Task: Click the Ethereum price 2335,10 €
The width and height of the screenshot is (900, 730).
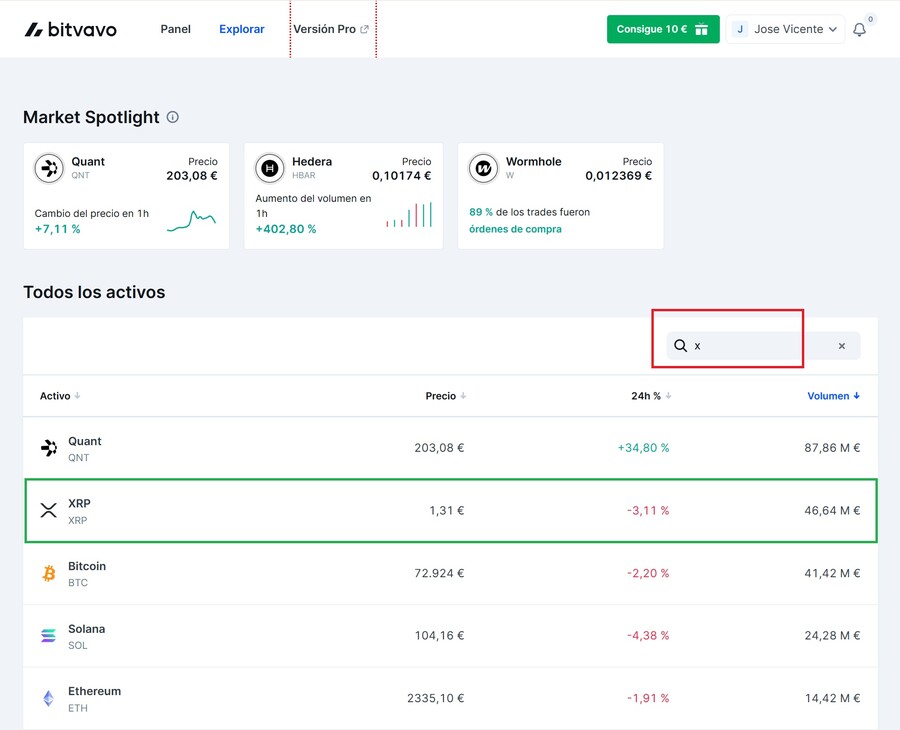Action: click(x=436, y=698)
